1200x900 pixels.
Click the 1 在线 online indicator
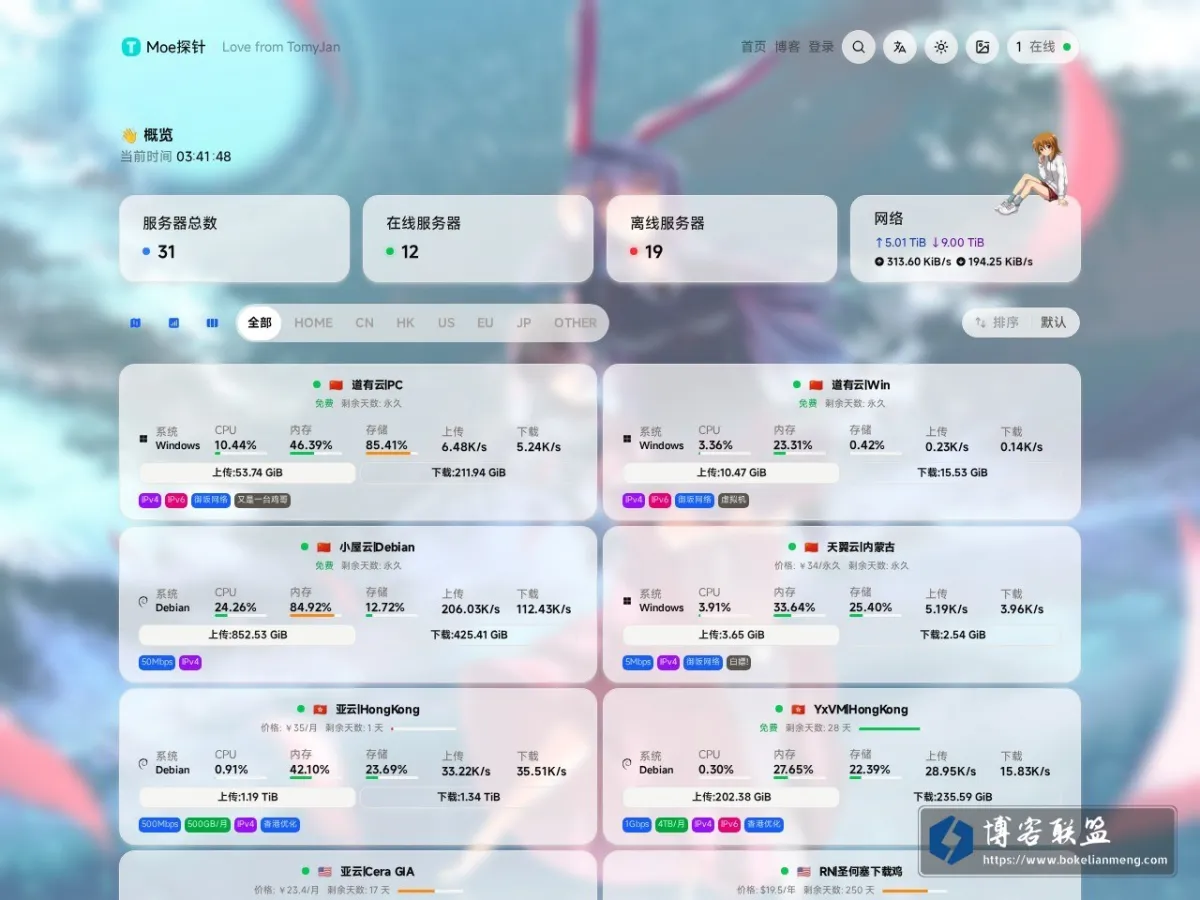pyautogui.click(x=1043, y=47)
